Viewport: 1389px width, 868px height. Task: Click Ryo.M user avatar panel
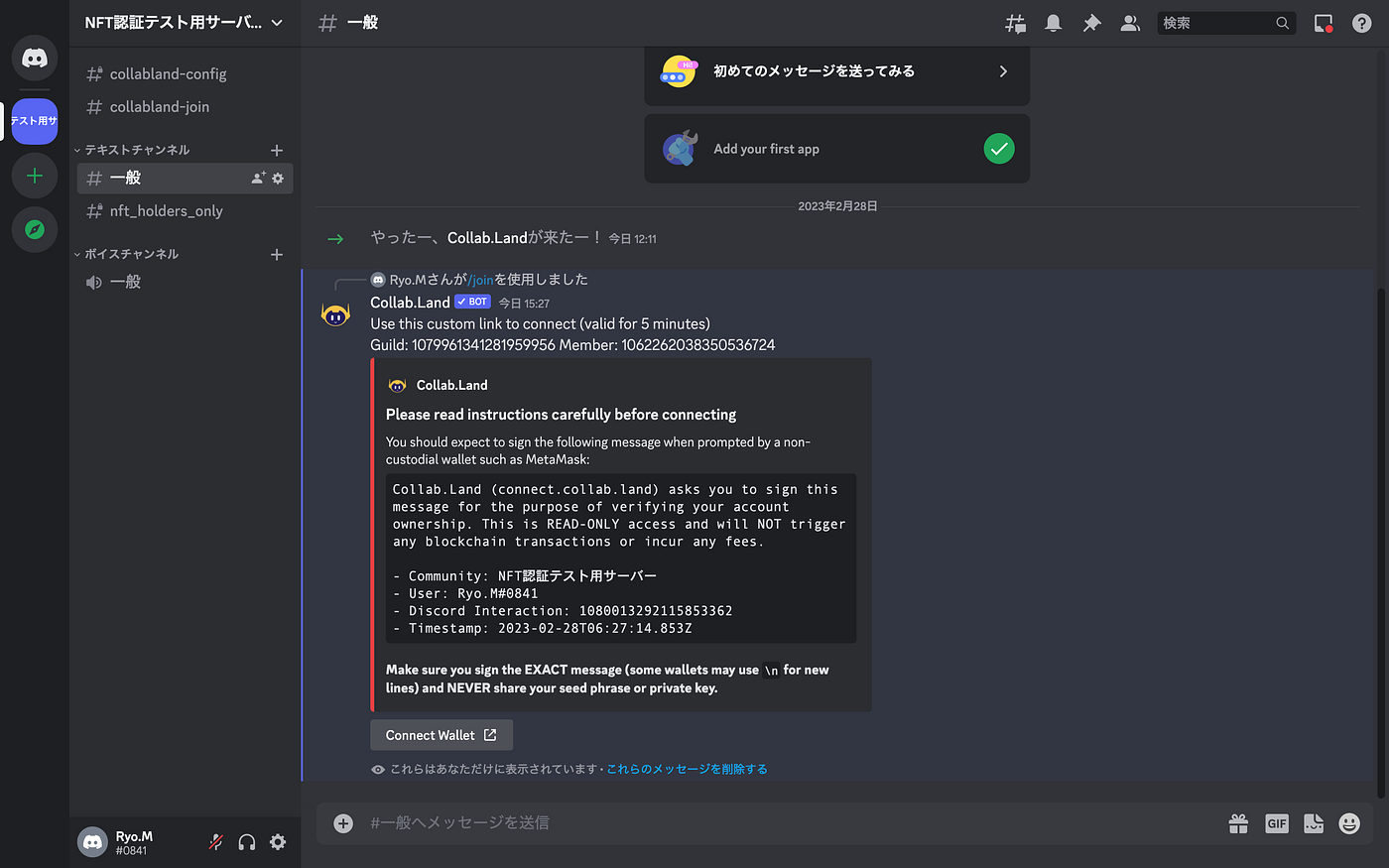click(92, 842)
